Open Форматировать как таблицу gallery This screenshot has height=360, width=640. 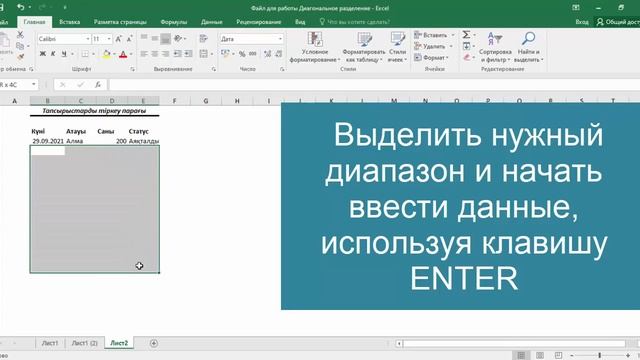click(x=364, y=47)
